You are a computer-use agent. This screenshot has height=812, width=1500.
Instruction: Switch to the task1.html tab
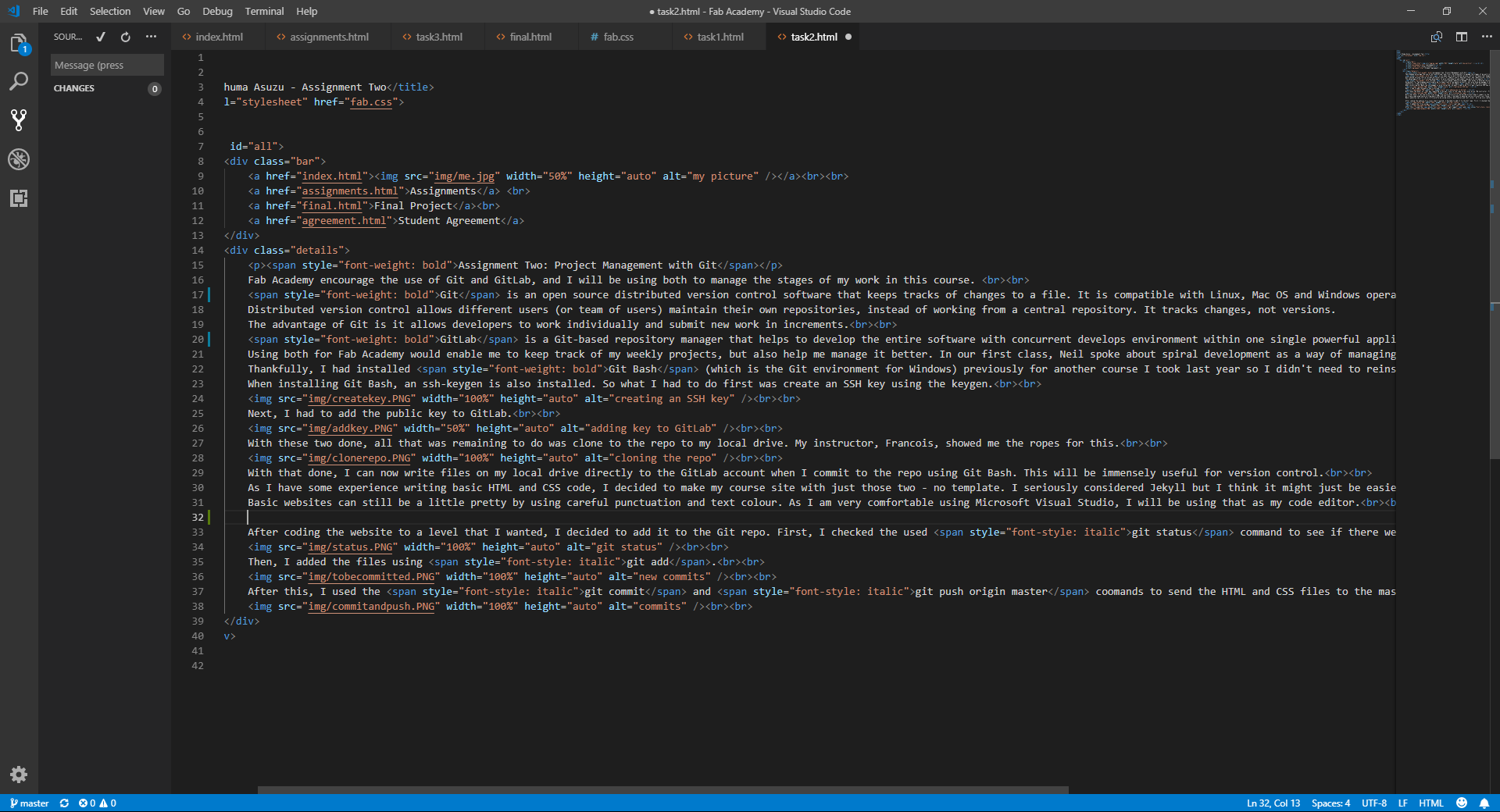(720, 37)
